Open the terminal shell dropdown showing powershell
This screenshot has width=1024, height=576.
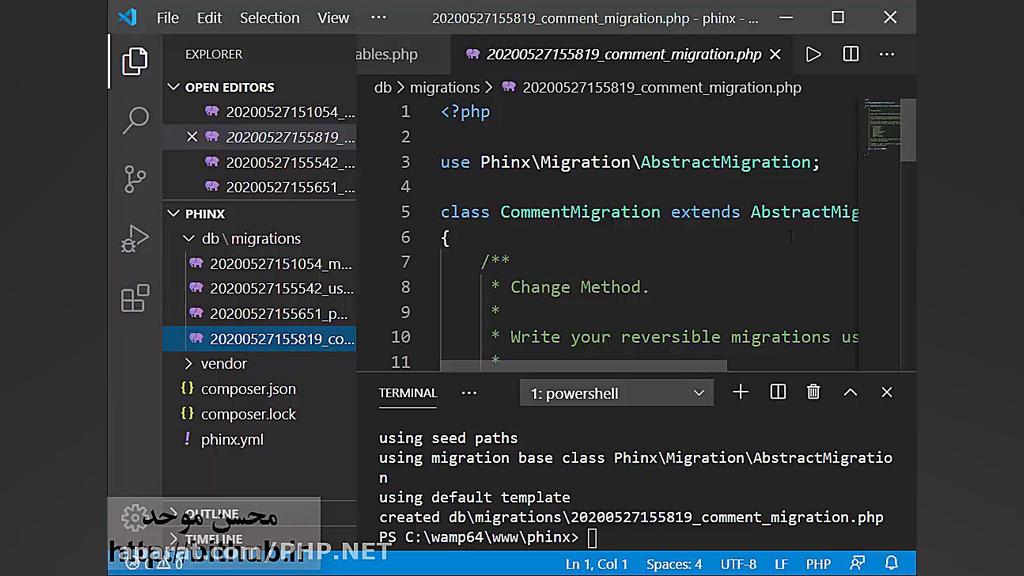(x=615, y=392)
